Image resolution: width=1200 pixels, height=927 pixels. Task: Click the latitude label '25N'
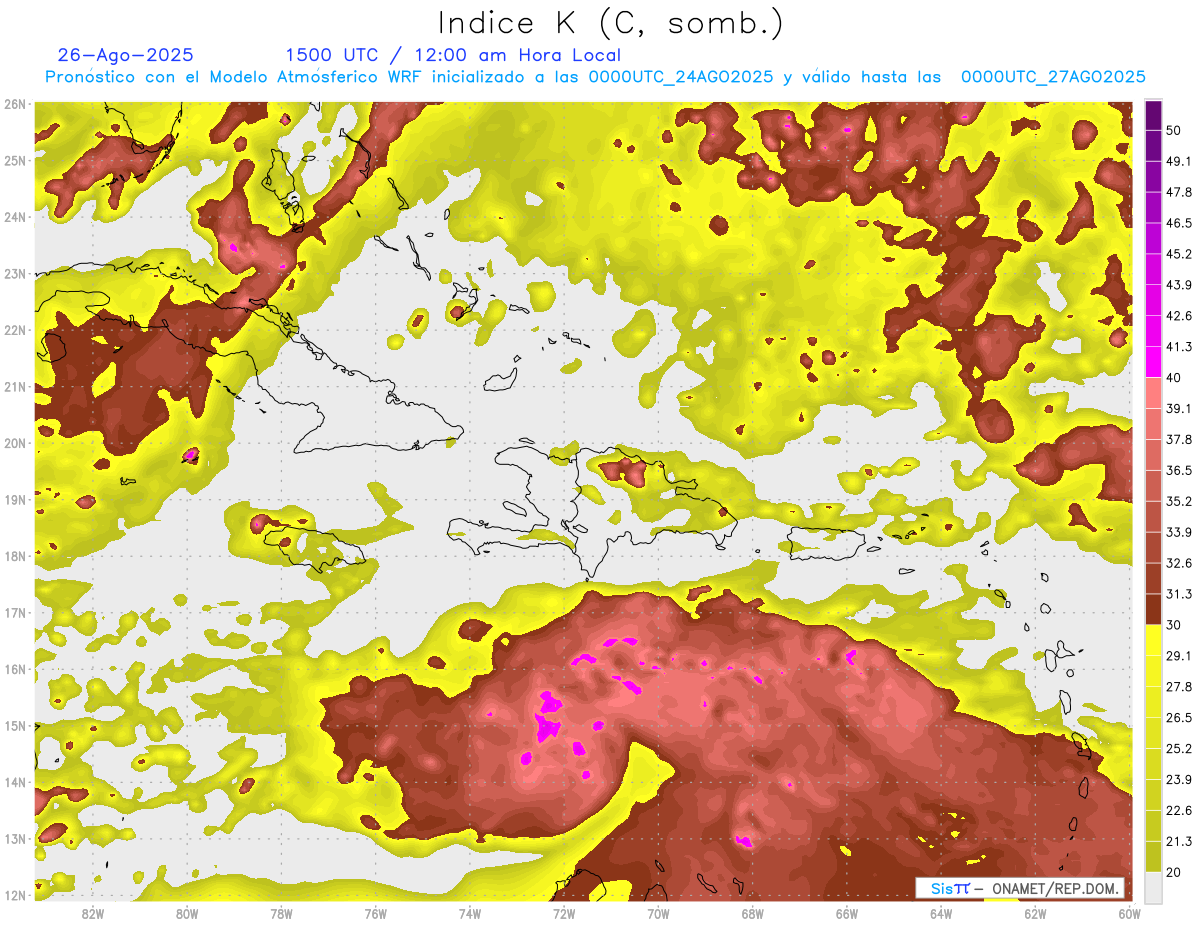[x=15, y=160]
